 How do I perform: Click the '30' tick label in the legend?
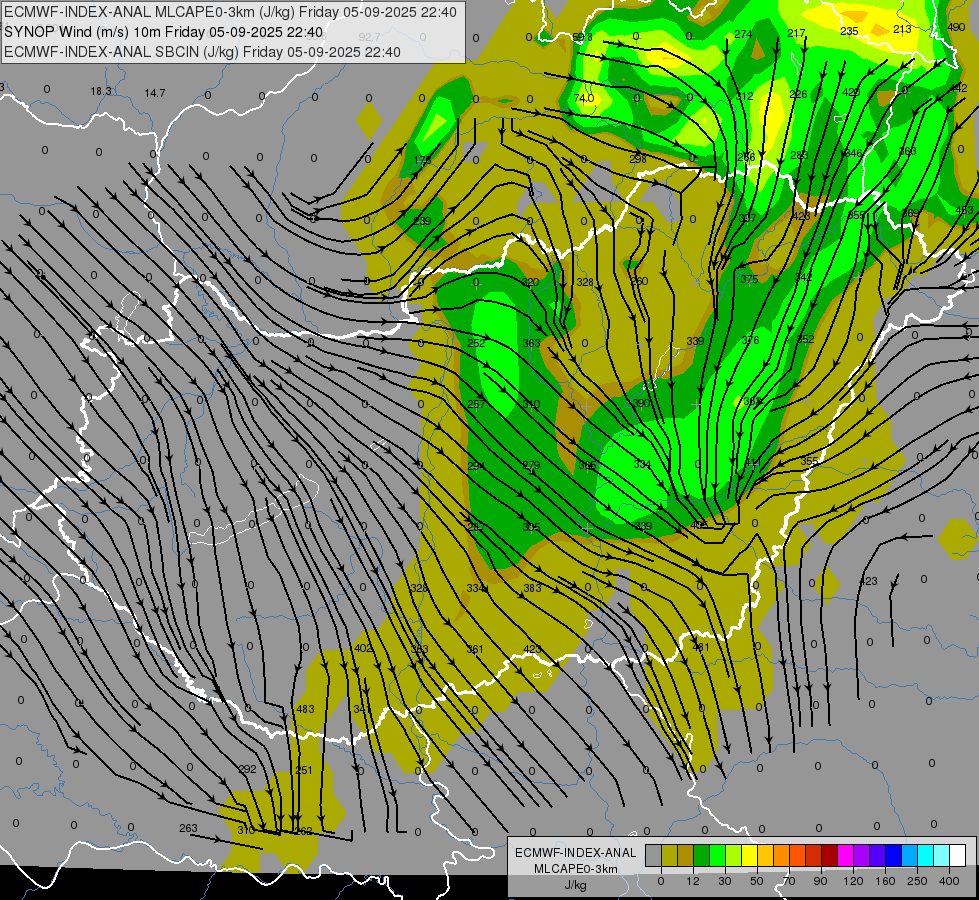point(725,881)
